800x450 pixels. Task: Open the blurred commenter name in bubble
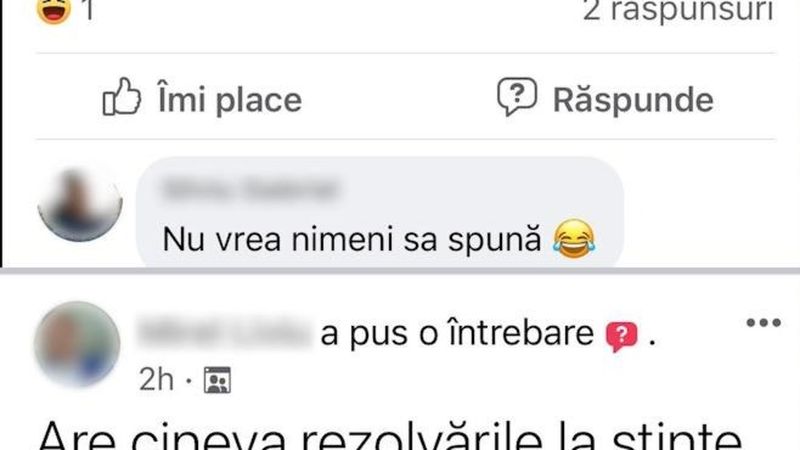click(250, 188)
